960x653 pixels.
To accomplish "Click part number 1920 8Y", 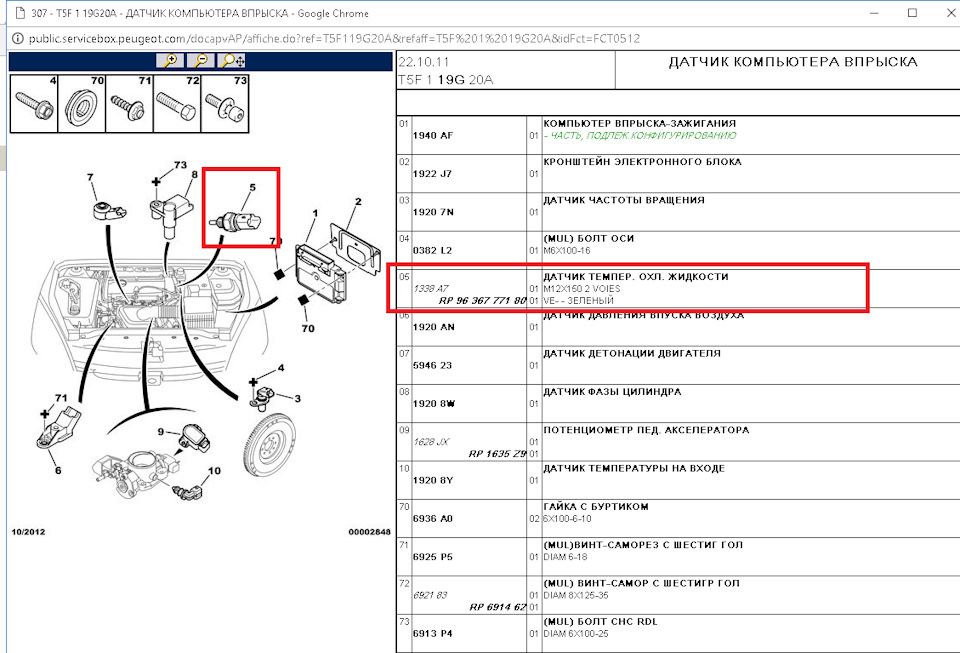I will tap(433, 480).
